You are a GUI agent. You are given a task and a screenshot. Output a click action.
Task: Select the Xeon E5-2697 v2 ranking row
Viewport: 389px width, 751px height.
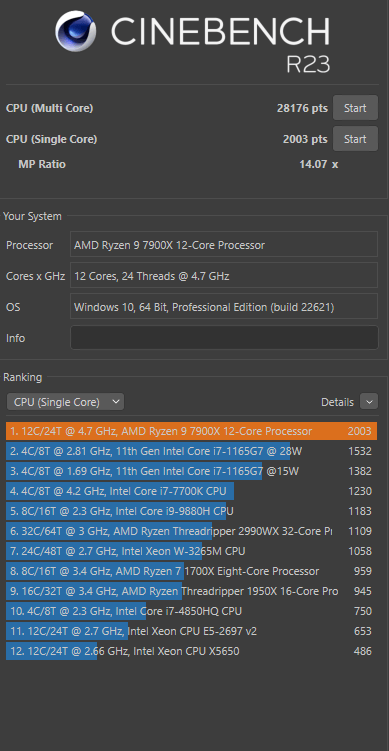[192, 631]
